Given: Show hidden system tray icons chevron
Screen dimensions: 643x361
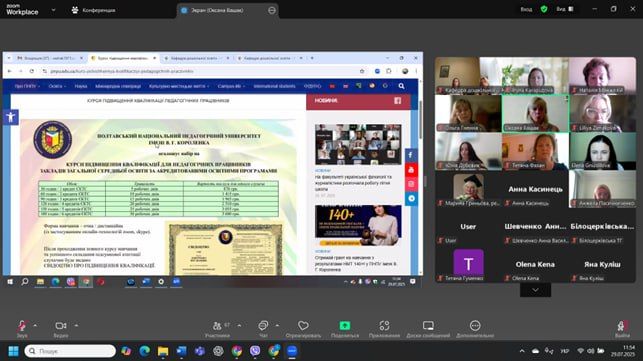Looking at the screenshot, I should coord(522,351).
